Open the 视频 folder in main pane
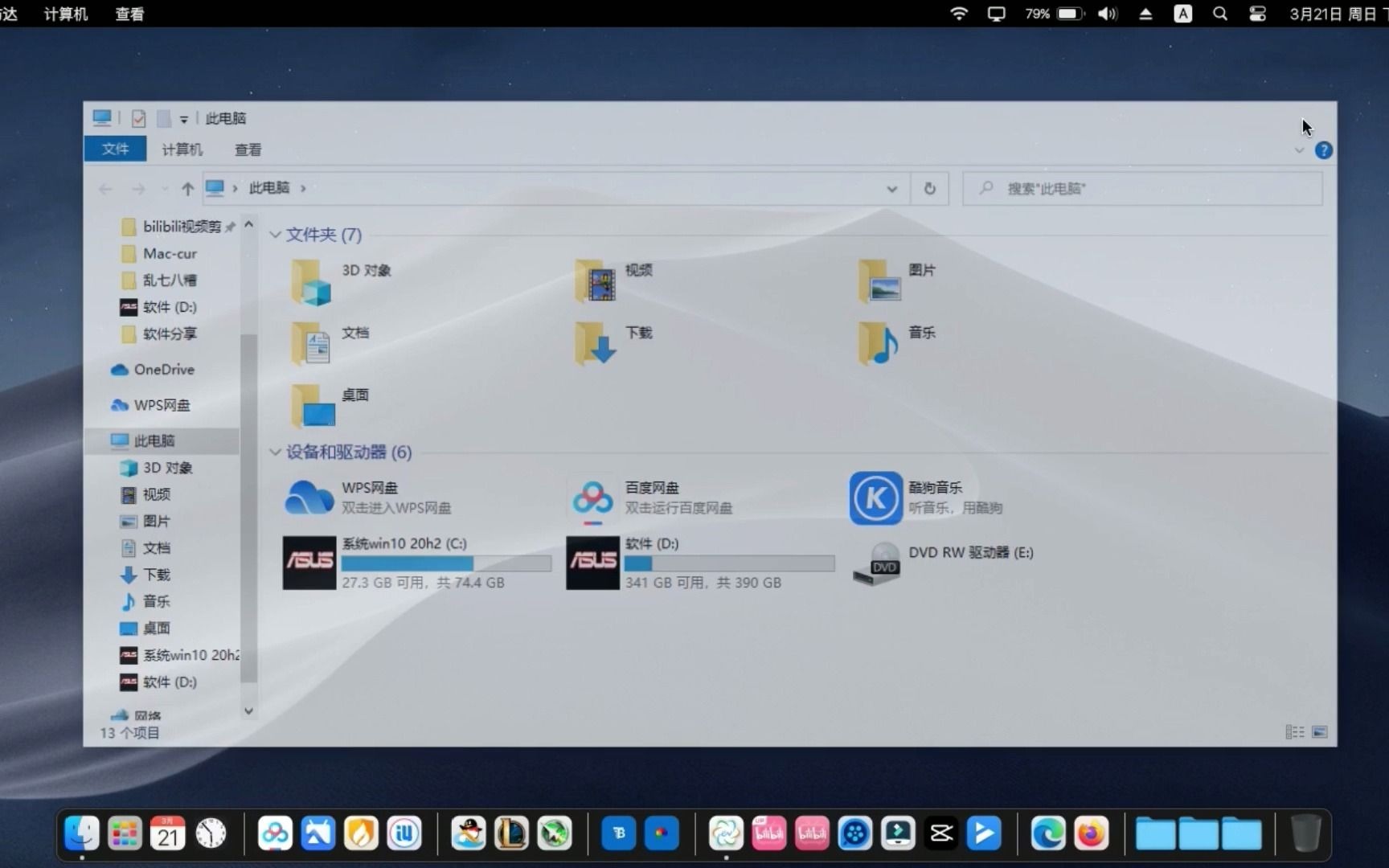Screen dimensions: 1389x868 (615, 281)
